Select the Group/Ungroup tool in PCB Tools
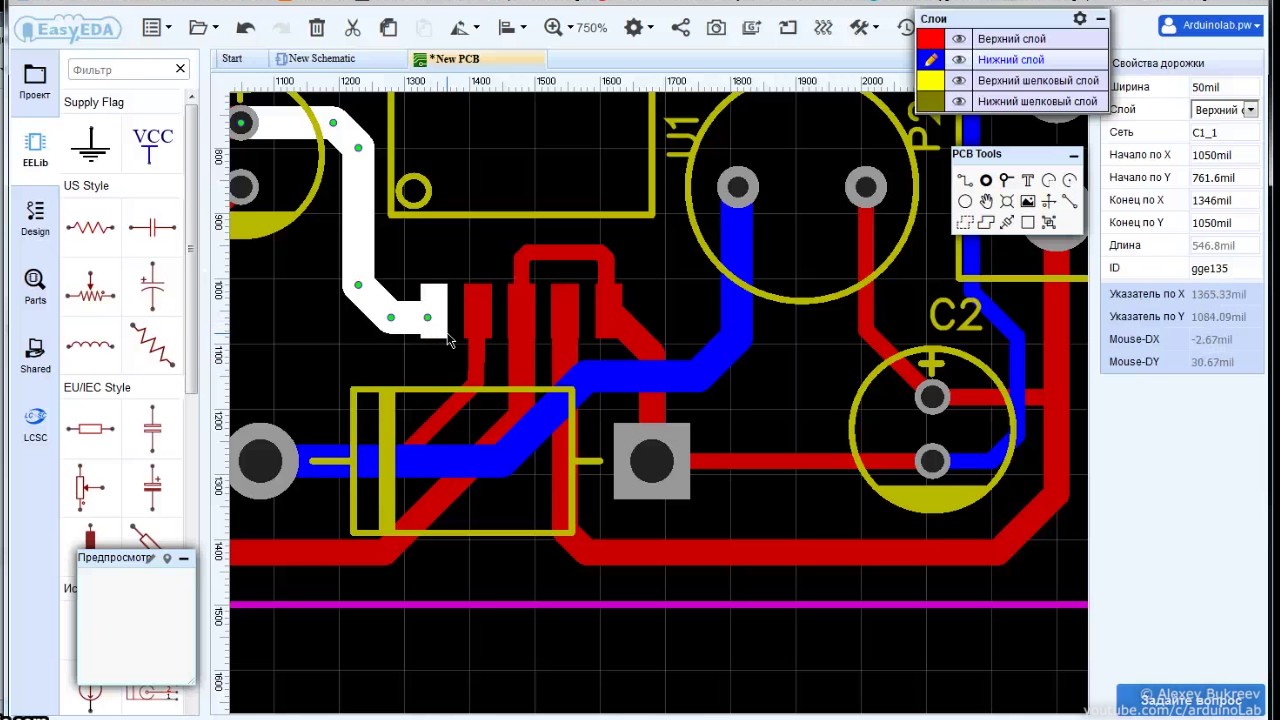Screen dimensions: 1280x720 tap(1048, 222)
